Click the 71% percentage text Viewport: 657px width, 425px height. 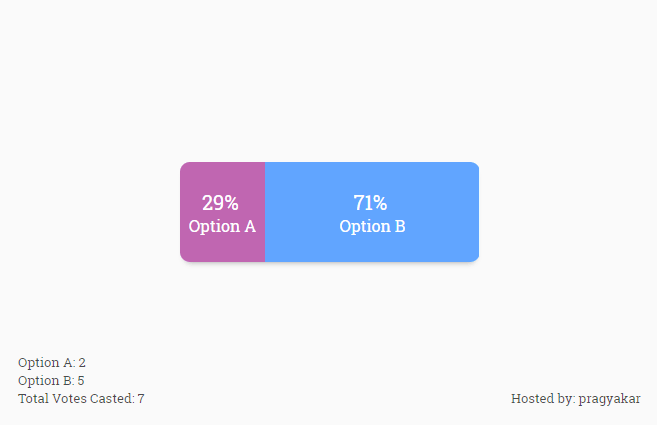(370, 203)
